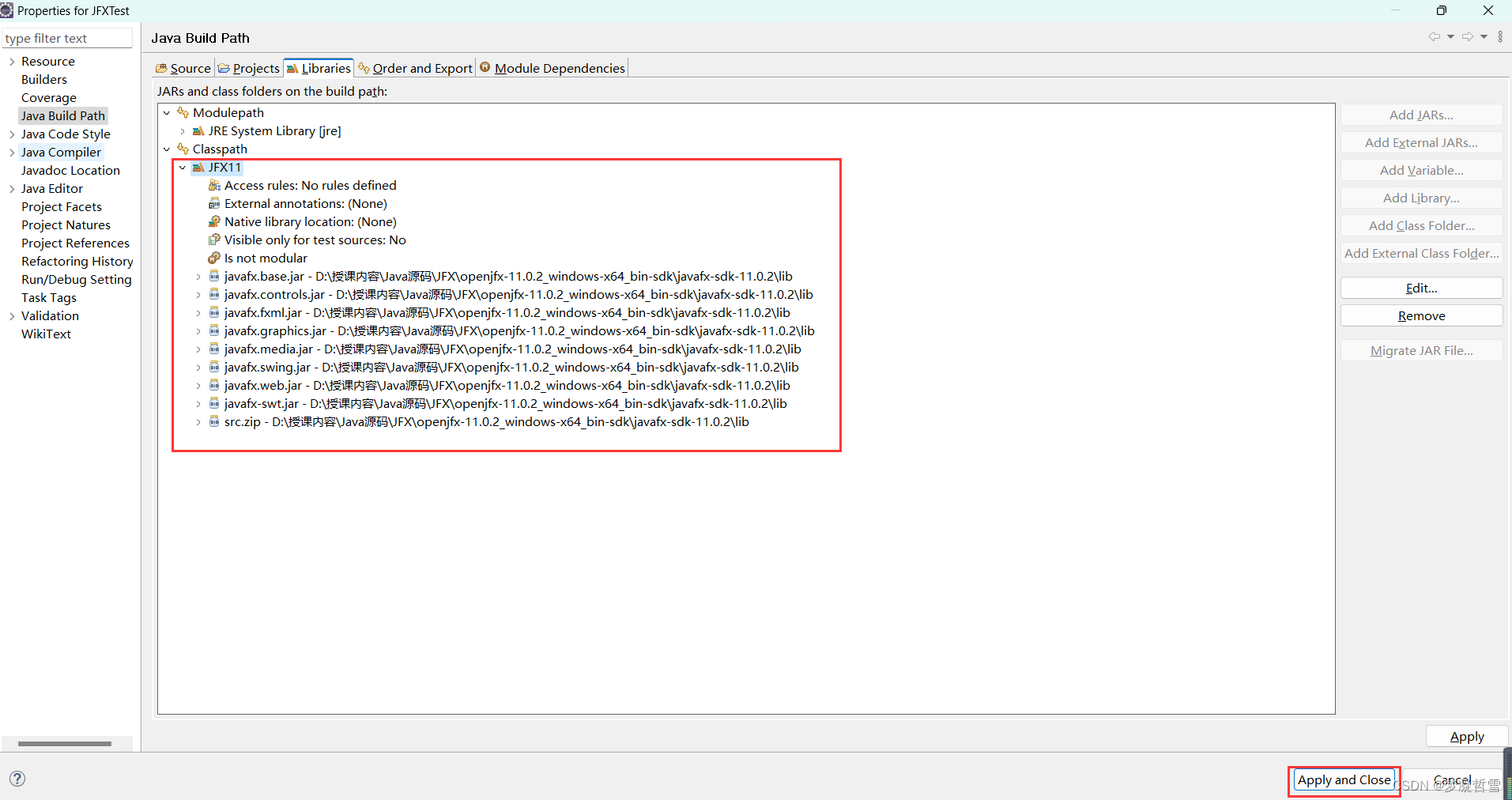Click the javafx.fxml.jar file icon
This screenshot has height=800, width=1512.
214,313
